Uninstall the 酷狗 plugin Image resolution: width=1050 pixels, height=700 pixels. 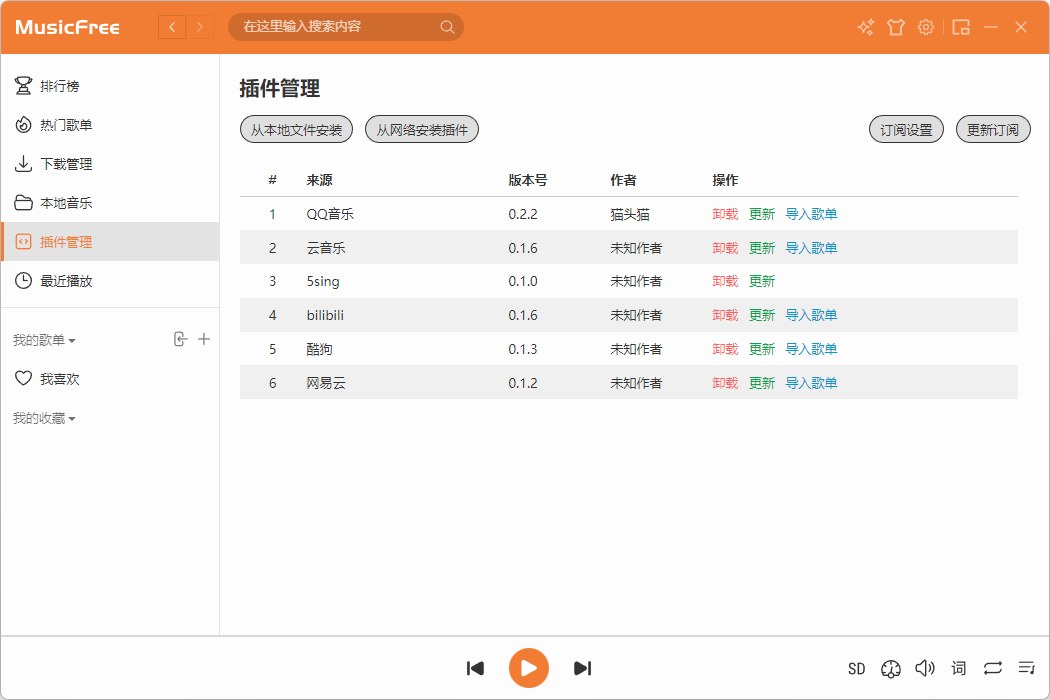coord(725,349)
